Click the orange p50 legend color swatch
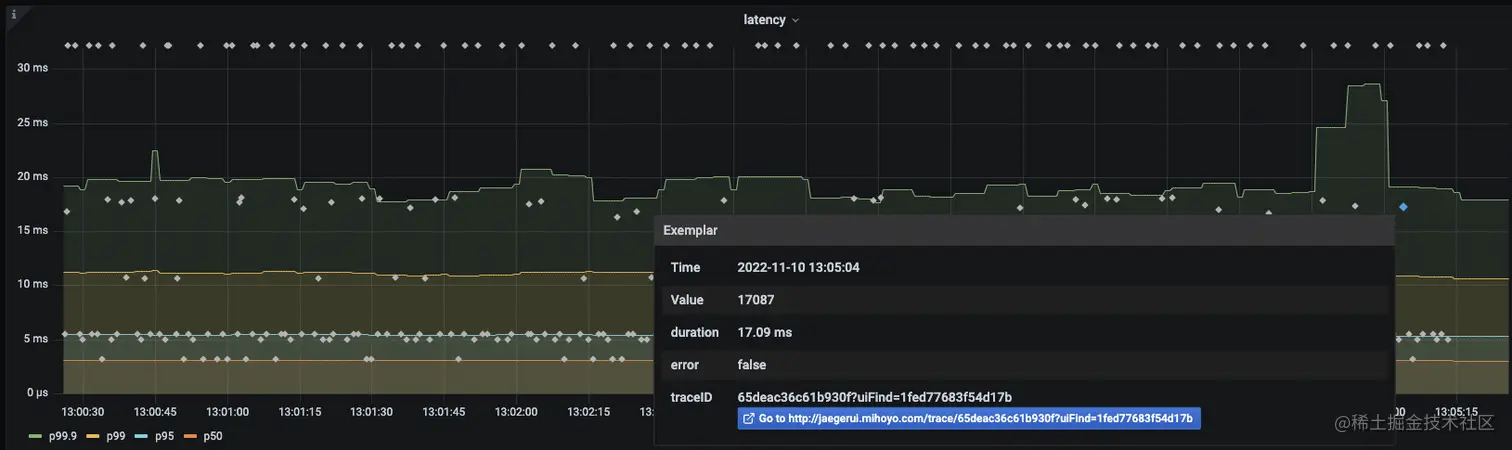 (x=191, y=437)
